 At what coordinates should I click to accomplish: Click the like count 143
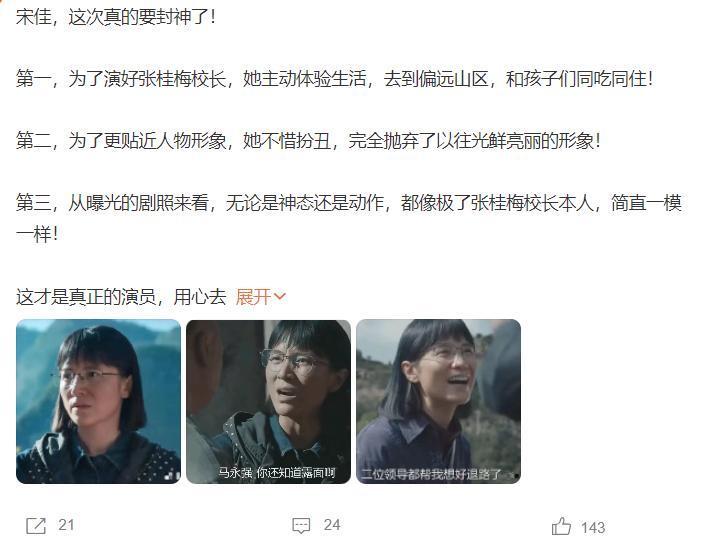pyautogui.click(x=593, y=528)
